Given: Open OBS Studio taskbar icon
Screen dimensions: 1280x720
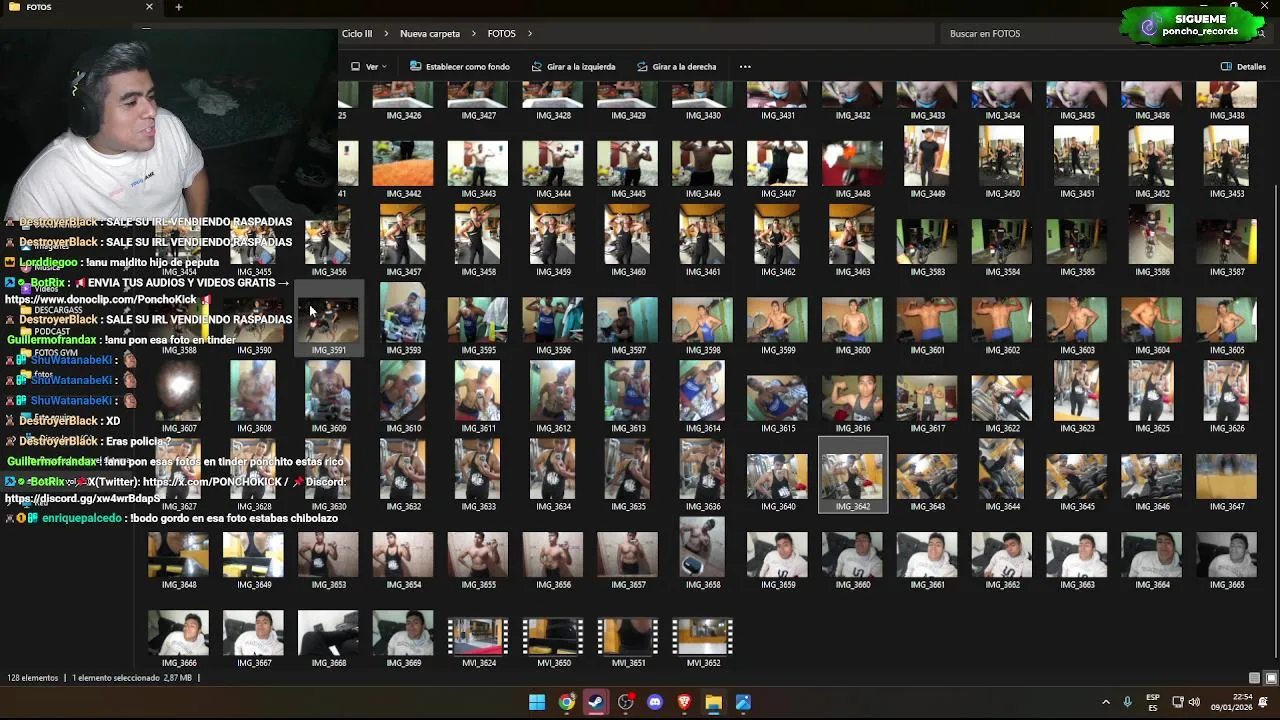Looking at the screenshot, I should (x=626, y=702).
